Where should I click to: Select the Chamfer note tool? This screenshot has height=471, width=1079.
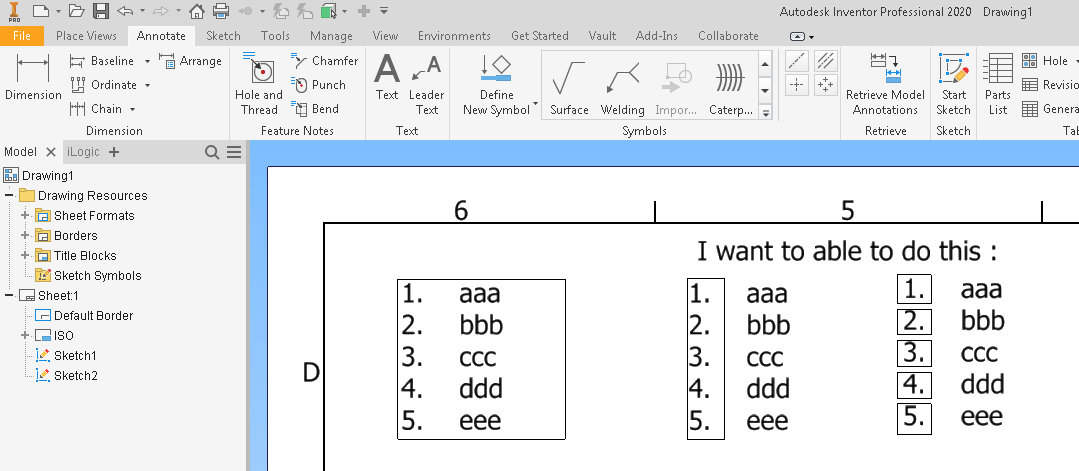(x=324, y=61)
